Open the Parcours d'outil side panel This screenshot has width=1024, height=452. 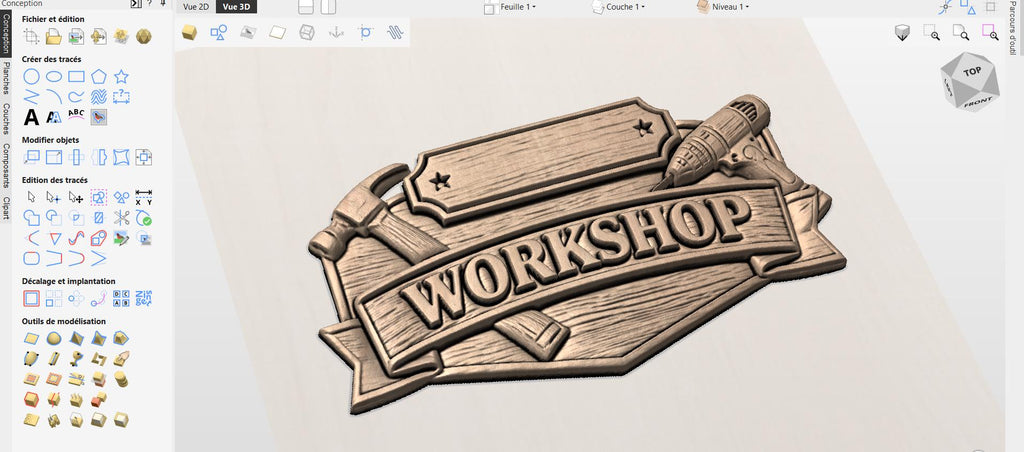[x=1012, y=30]
